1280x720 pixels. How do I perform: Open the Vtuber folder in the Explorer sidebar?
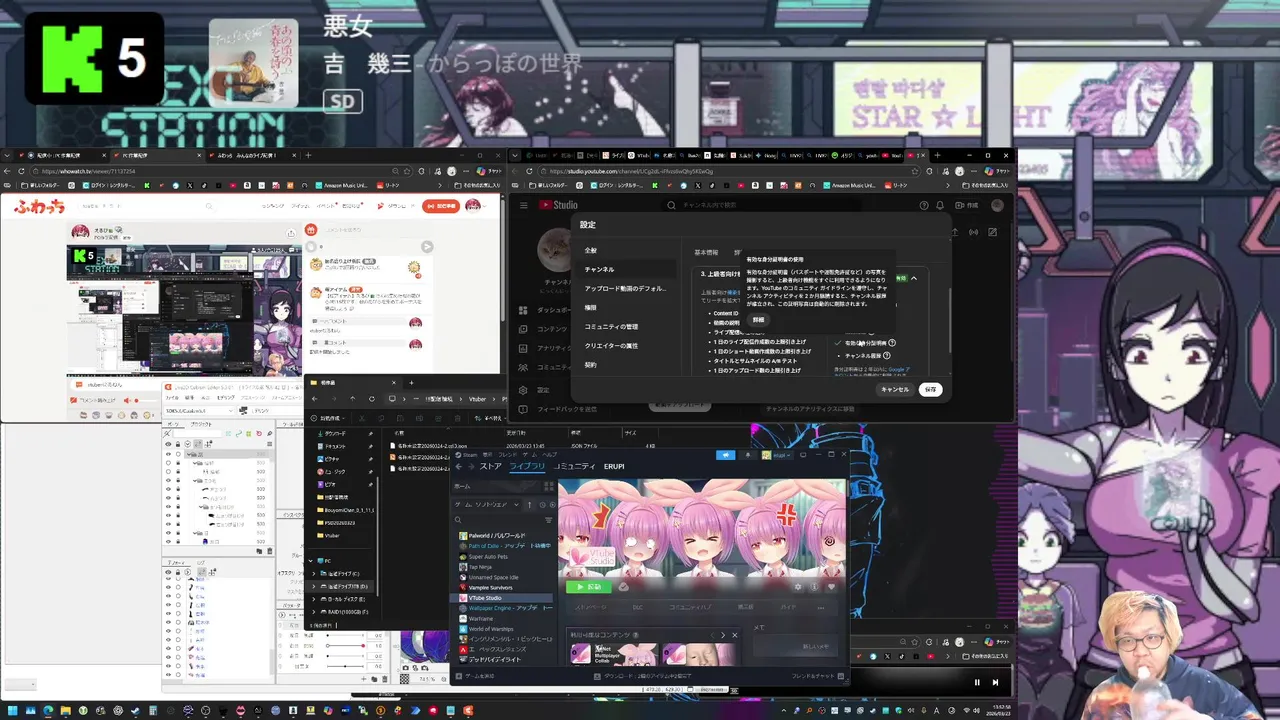[332, 535]
